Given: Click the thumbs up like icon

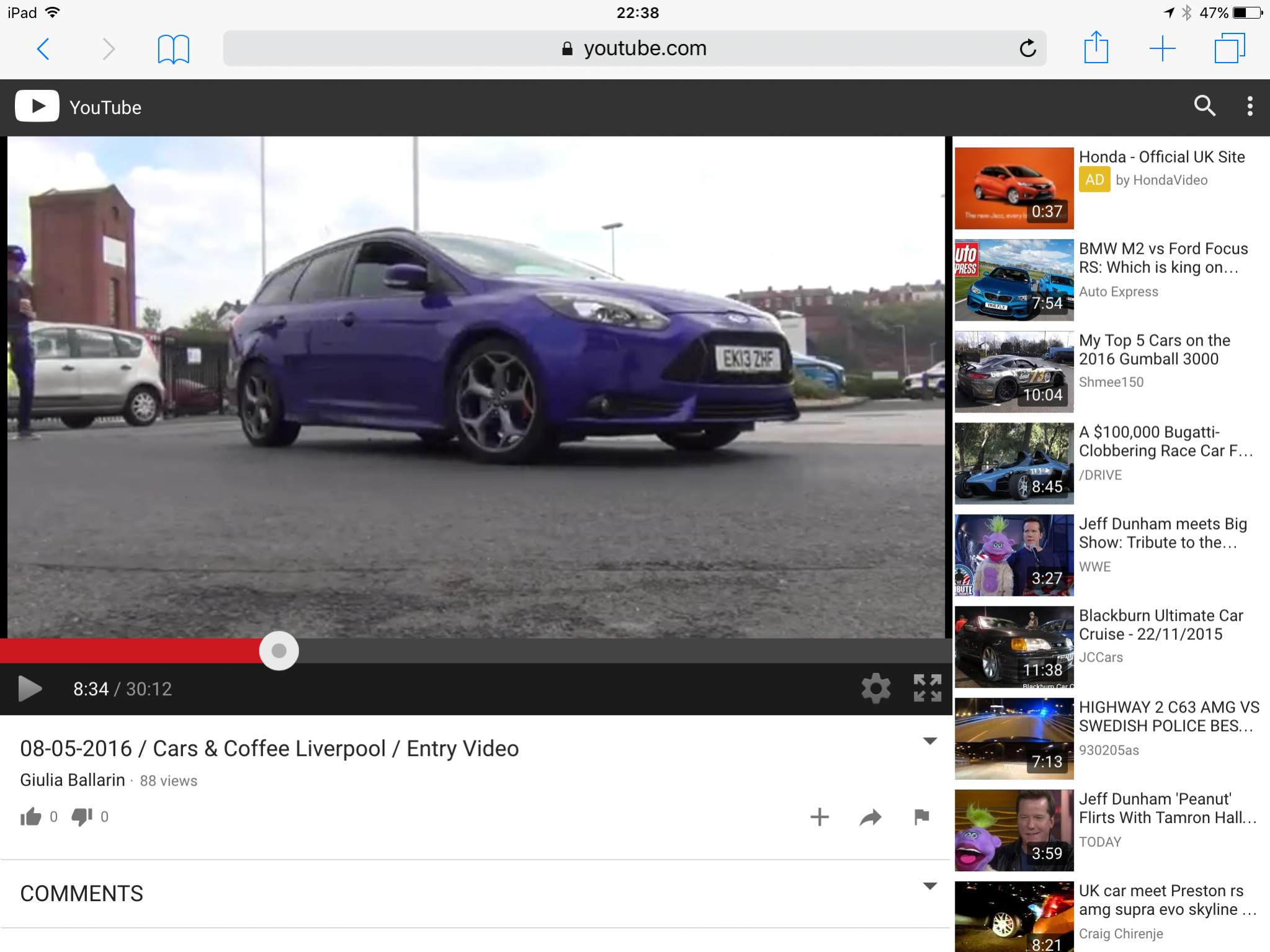Looking at the screenshot, I should click(x=30, y=817).
